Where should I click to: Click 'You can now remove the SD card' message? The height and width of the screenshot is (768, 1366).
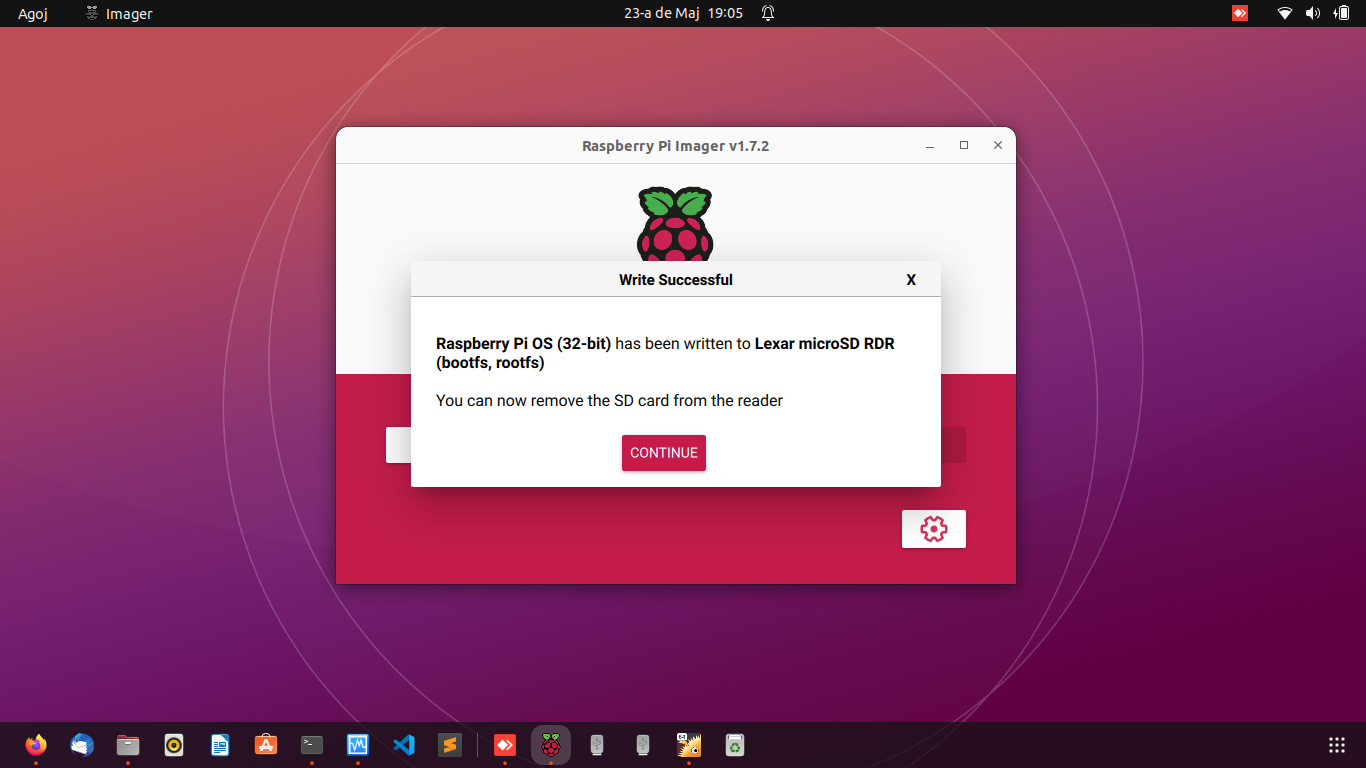pyautogui.click(x=609, y=400)
